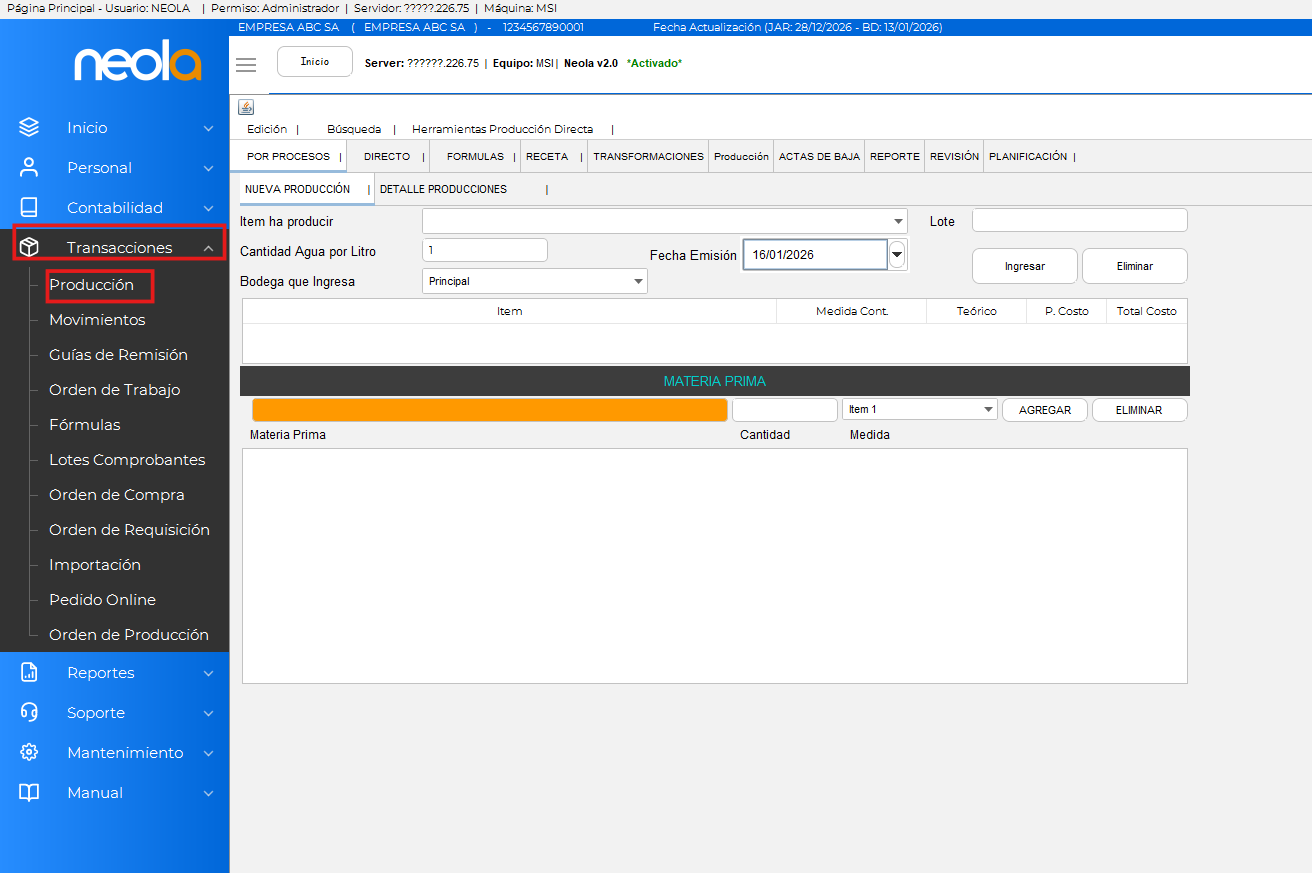Click the Manual open book icon

29,793
